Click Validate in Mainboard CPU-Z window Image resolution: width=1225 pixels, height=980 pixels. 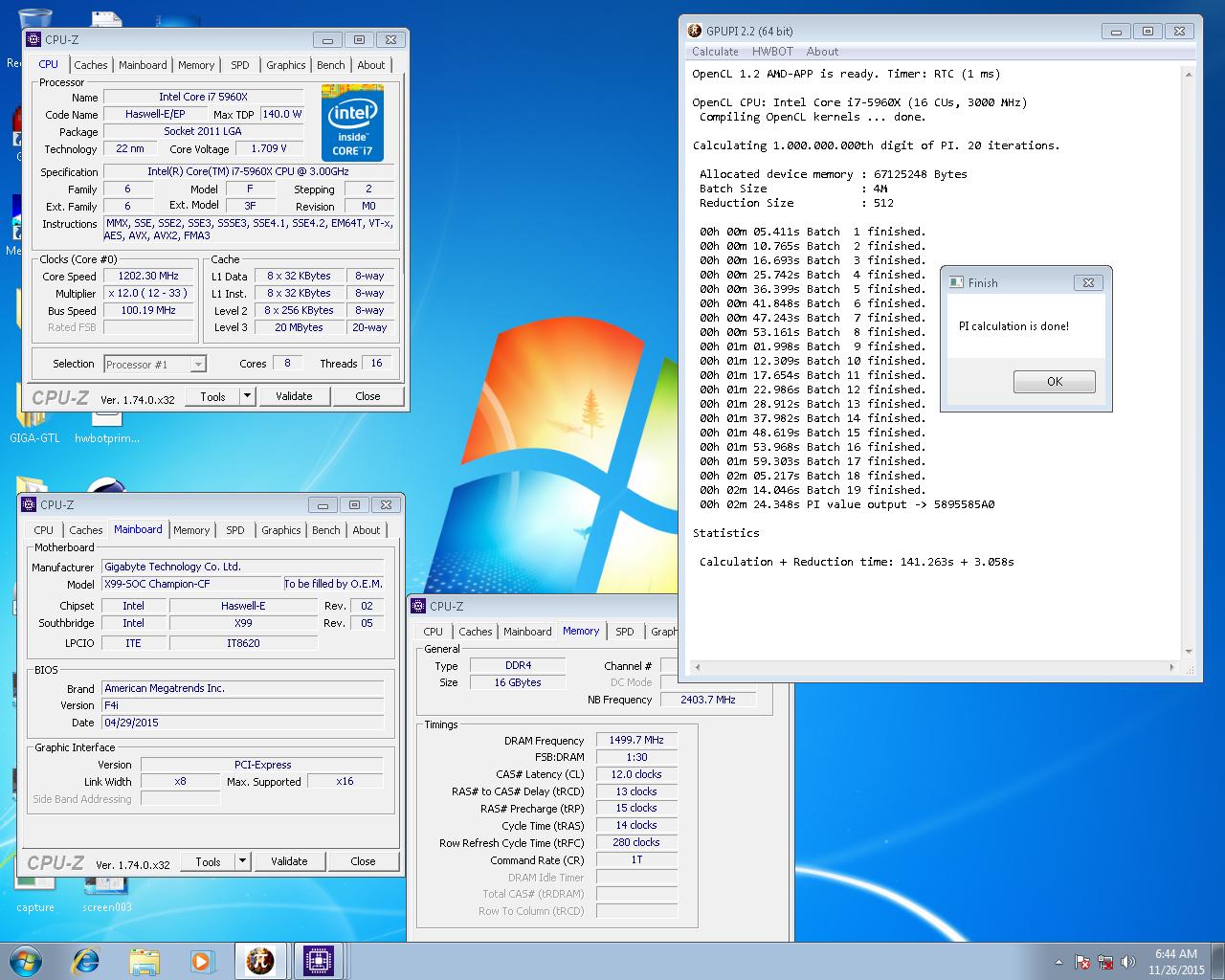coord(289,861)
